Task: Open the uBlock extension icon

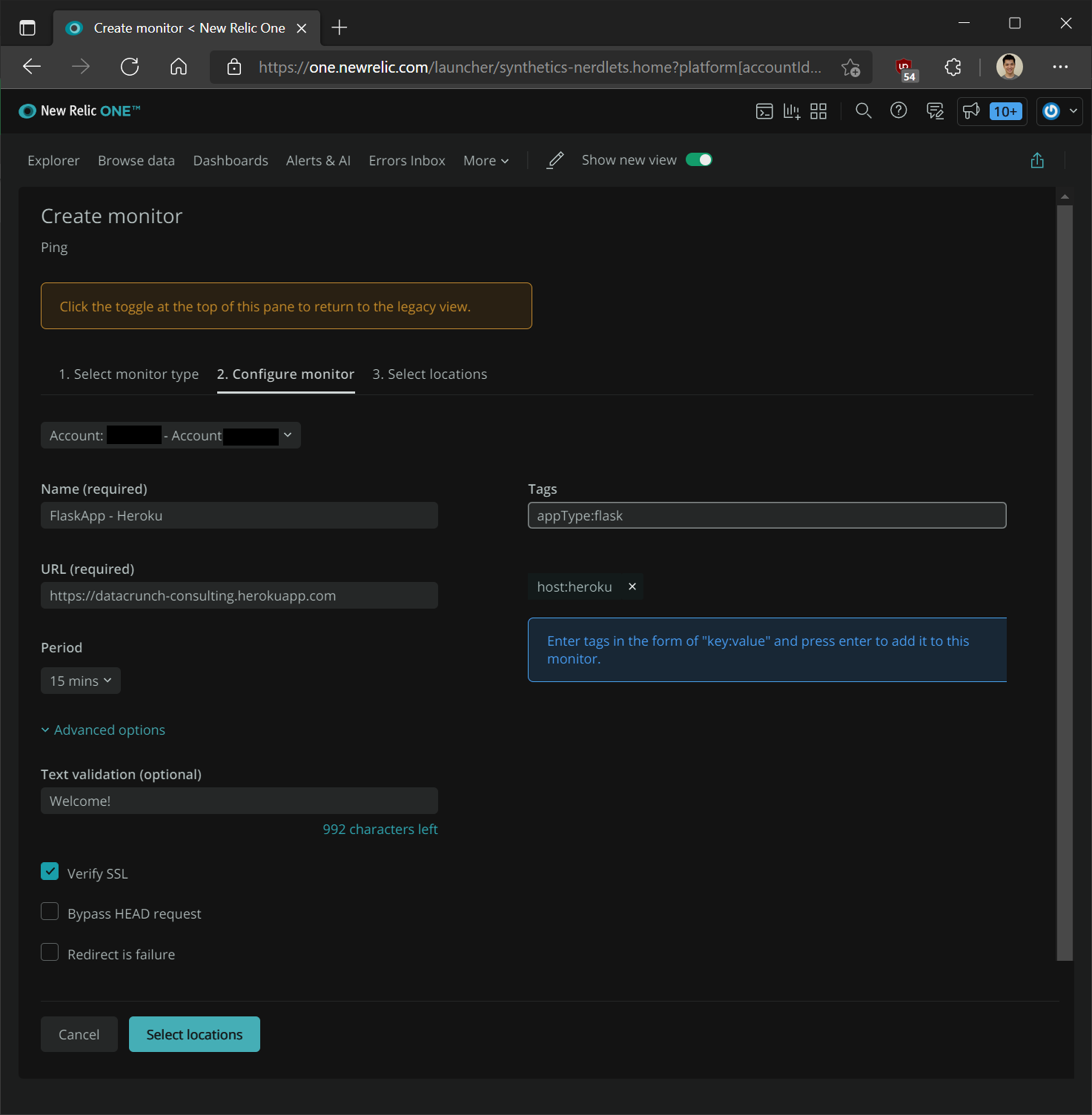Action: (x=905, y=69)
